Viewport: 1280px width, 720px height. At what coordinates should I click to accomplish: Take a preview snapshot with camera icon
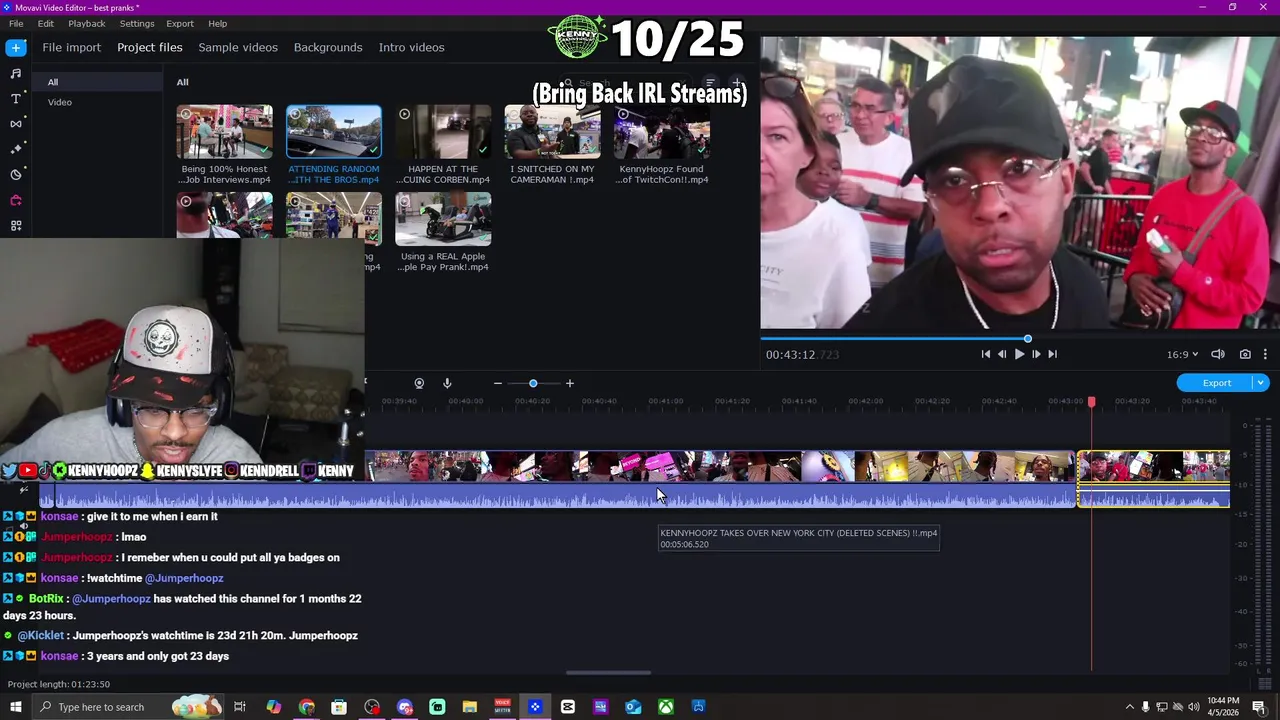1245,354
